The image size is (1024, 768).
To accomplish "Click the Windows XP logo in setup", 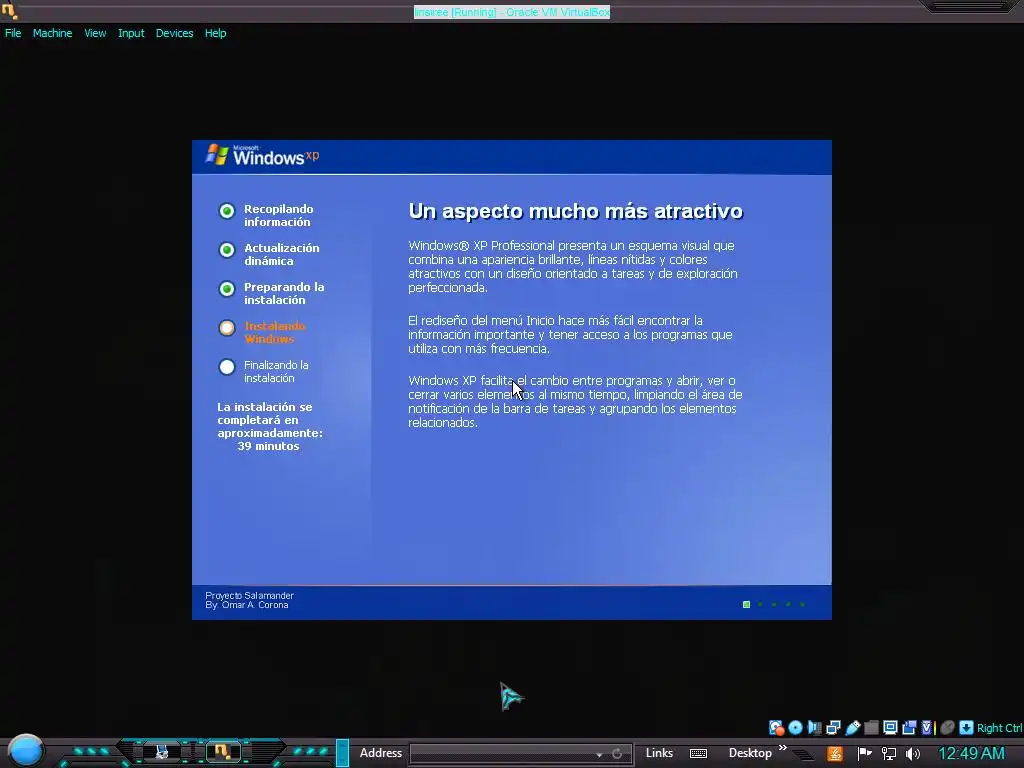I will click(x=262, y=155).
